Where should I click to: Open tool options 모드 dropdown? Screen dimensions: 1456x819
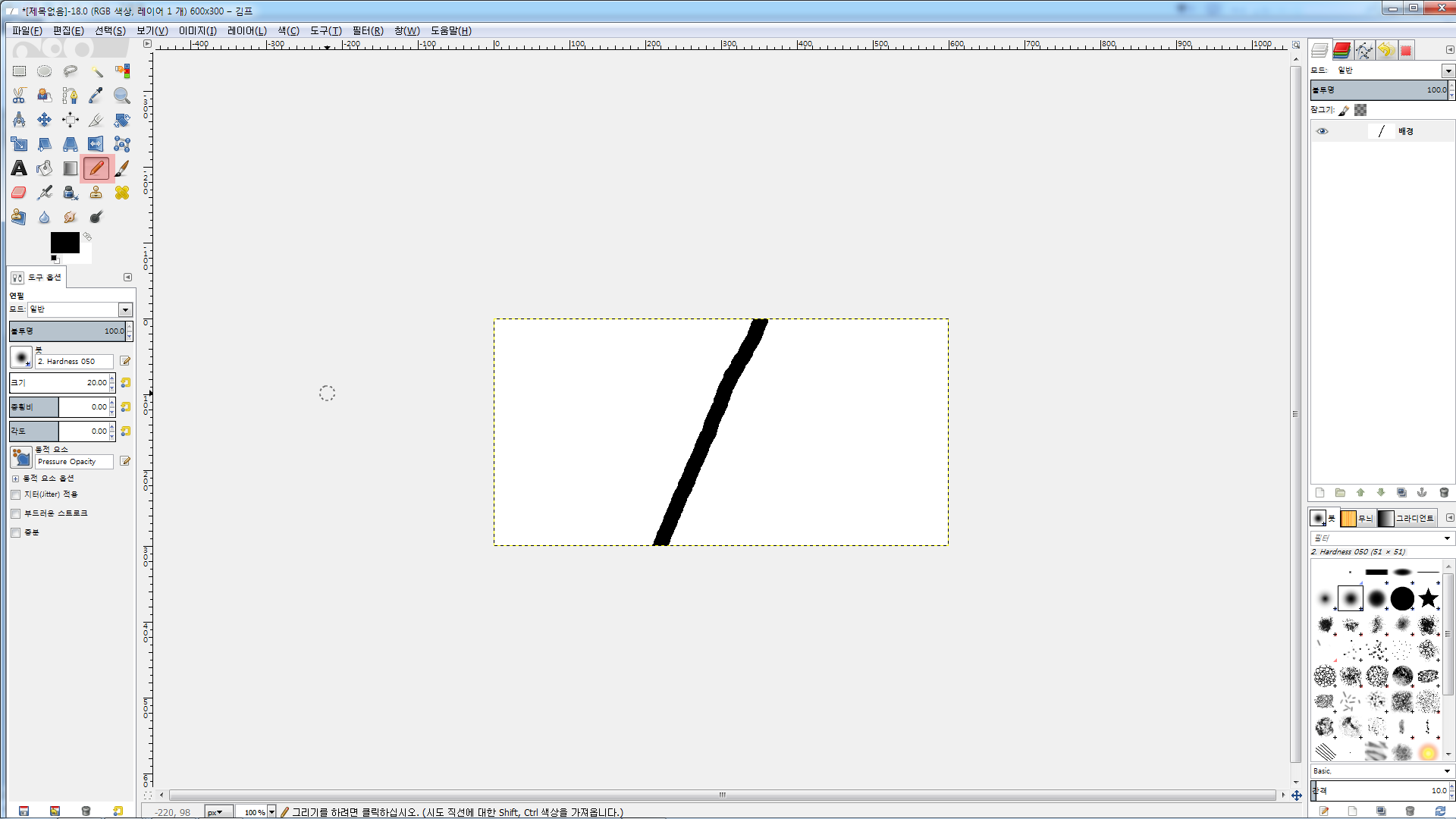click(x=80, y=309)
